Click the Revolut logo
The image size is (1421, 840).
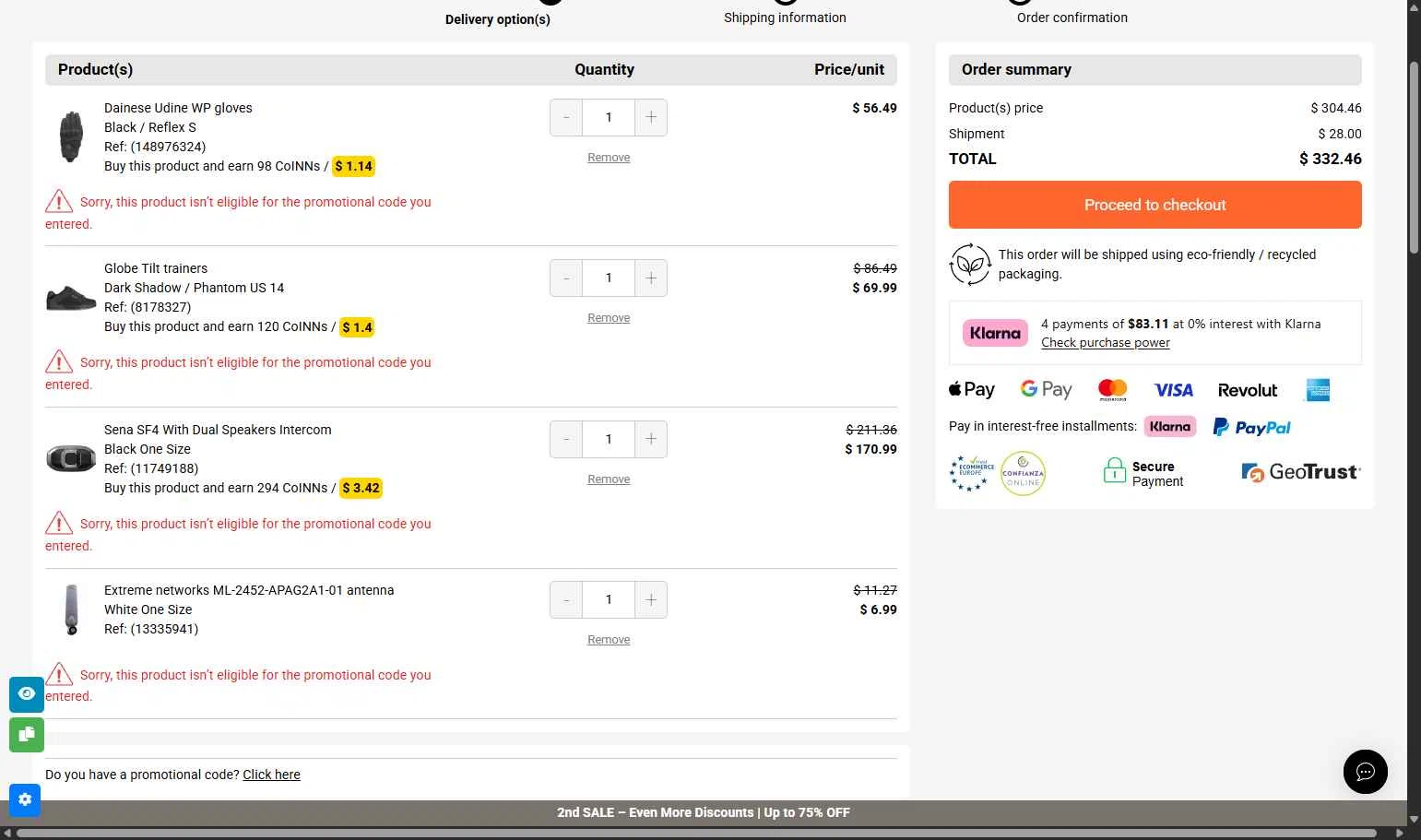pyautogui.click(x=1248, y=390)
